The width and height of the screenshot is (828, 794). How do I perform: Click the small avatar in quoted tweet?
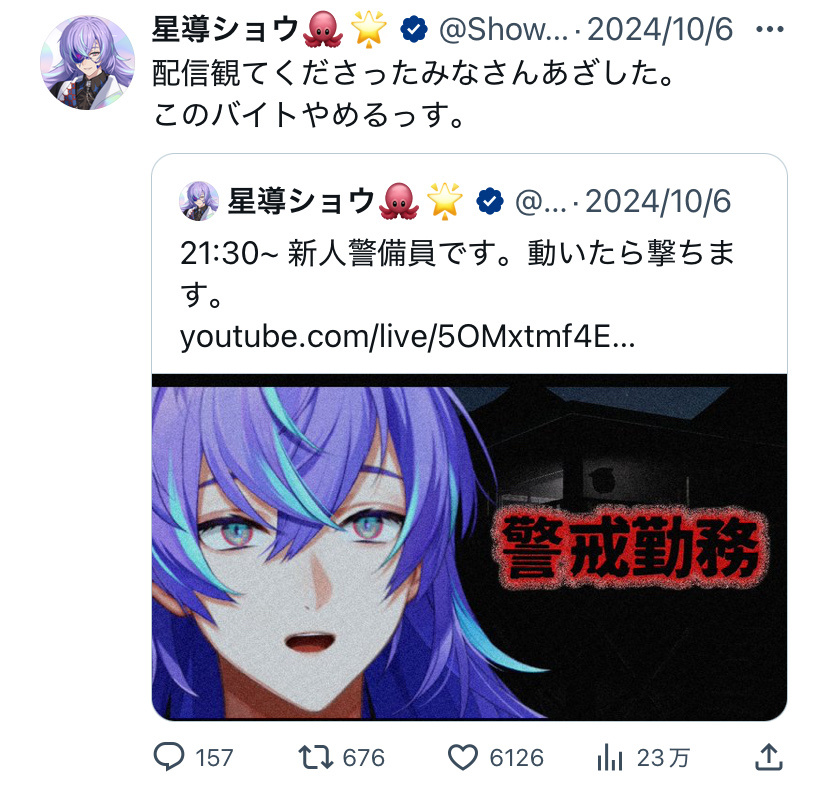[199, 201]
